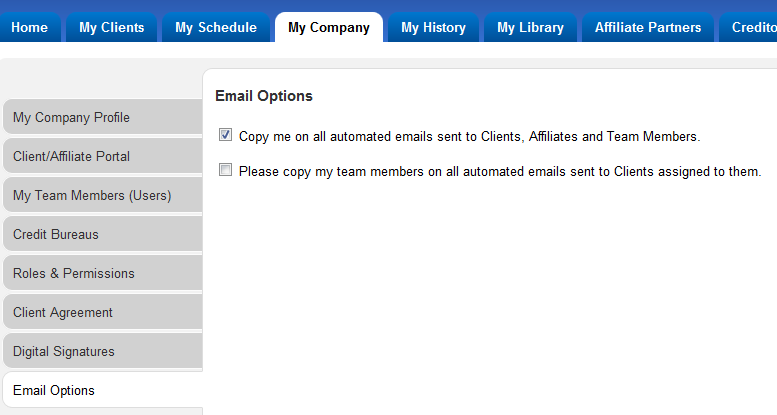
Task: Open the Home tab
Action: tap(30, 27)
